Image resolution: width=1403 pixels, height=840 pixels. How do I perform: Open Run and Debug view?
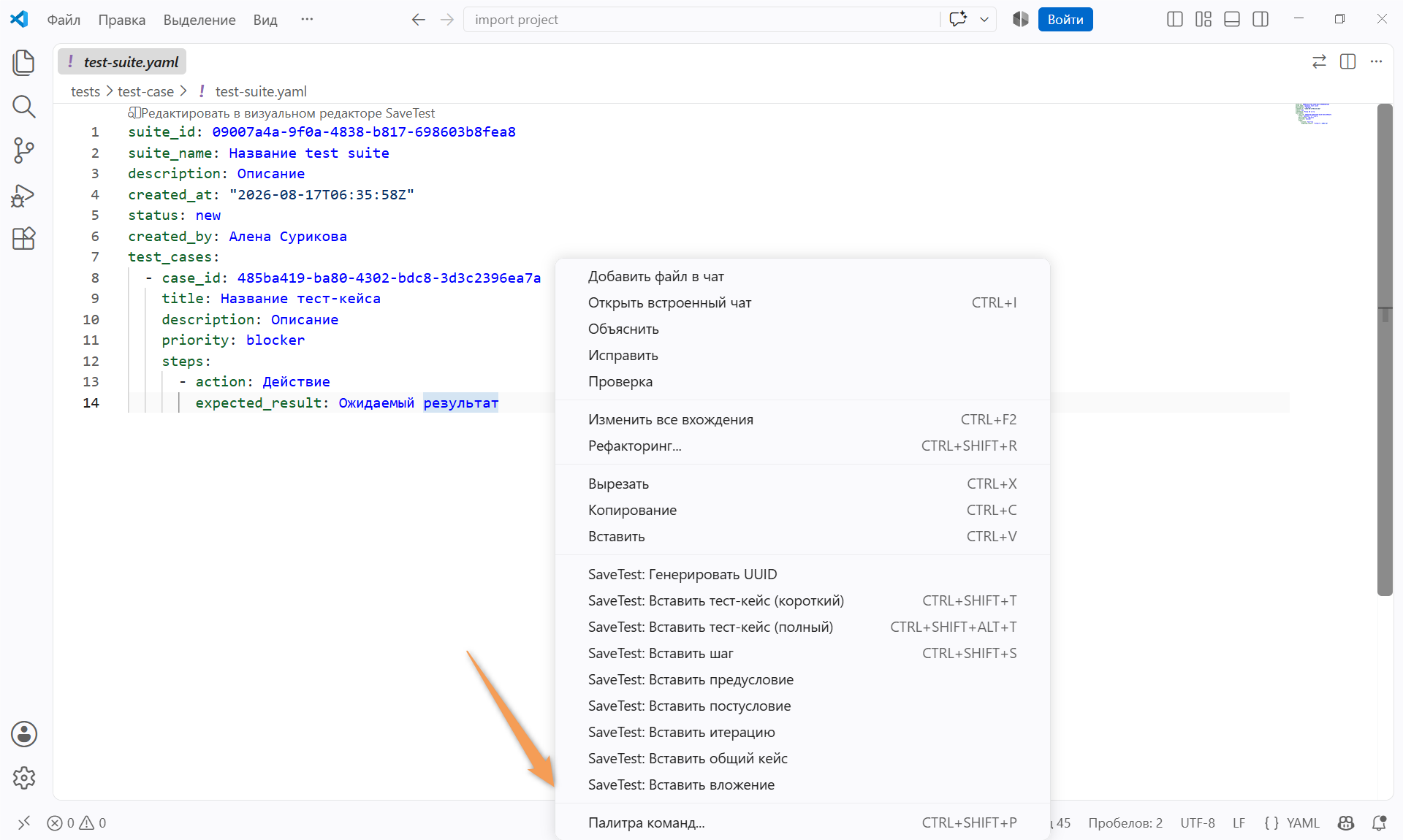(24, 195)
